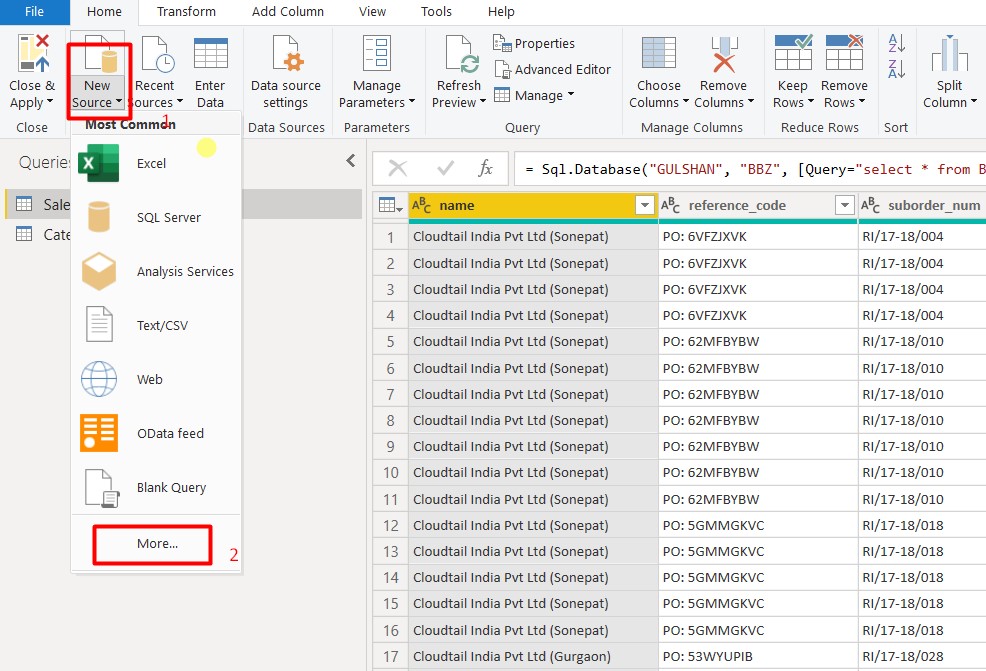Switch to the Transform tab
This screenshot has height=671, width=986.
186,12
